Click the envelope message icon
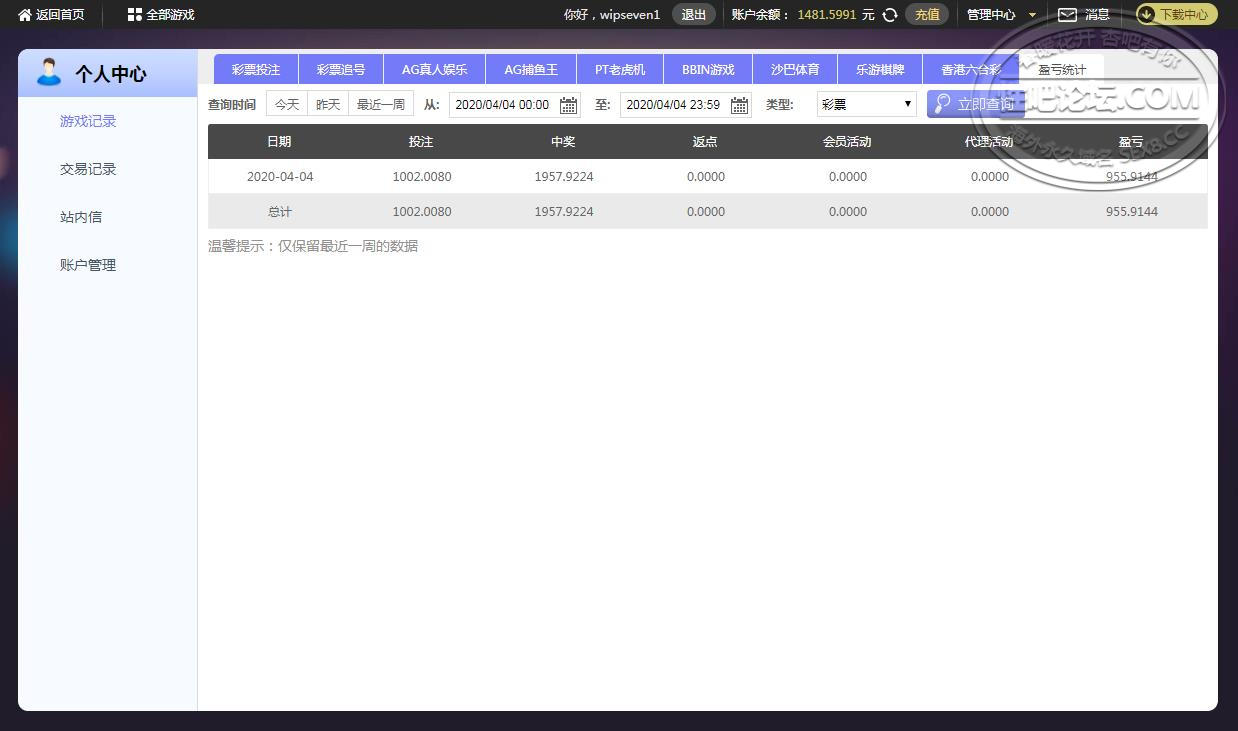 (x=1067, y=15)
